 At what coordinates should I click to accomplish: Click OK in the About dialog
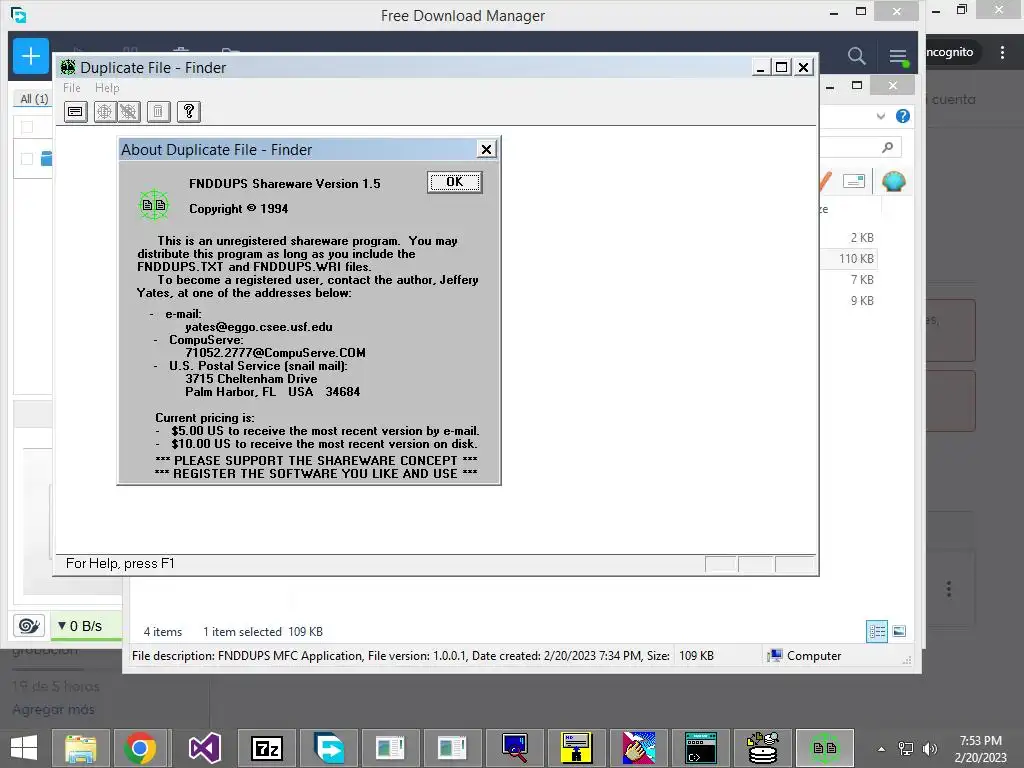pyautogui.click(x=455, y=182)
